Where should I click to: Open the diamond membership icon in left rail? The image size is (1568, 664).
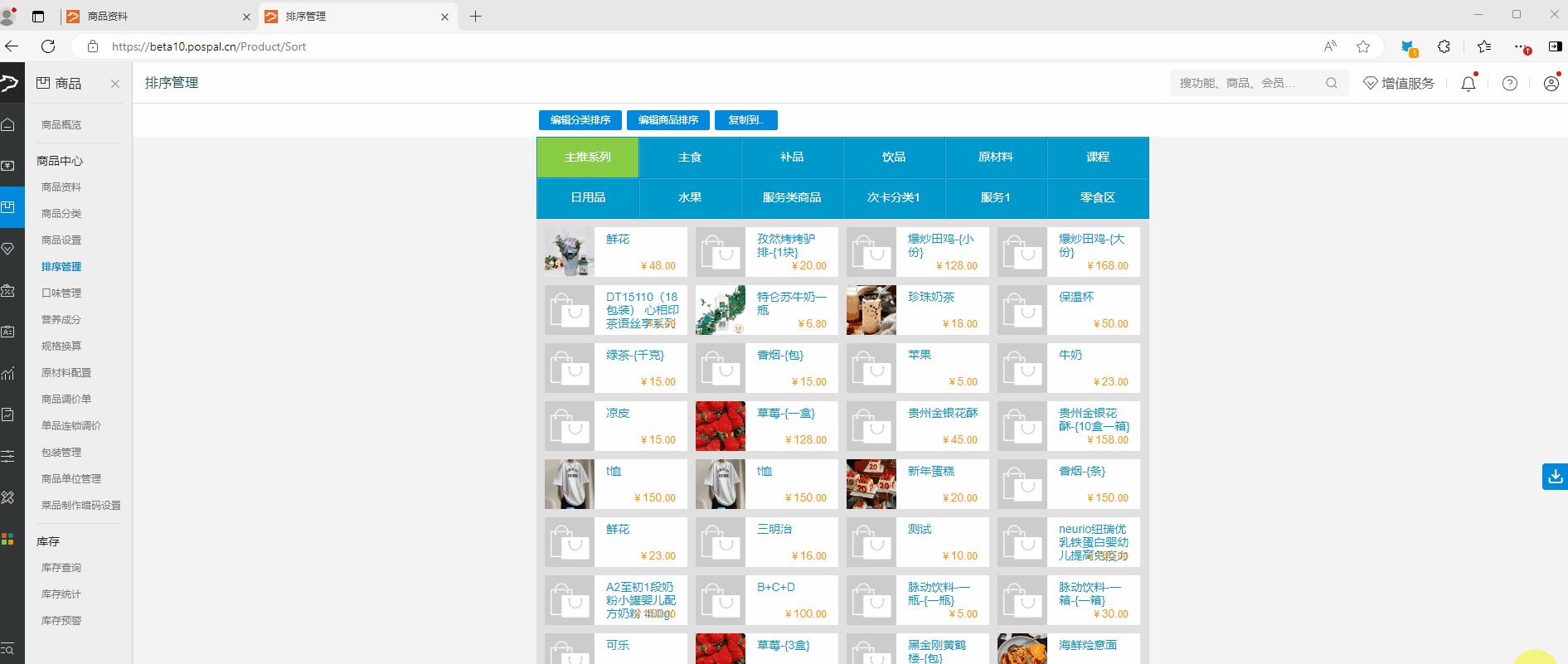[x=8, y=249]
